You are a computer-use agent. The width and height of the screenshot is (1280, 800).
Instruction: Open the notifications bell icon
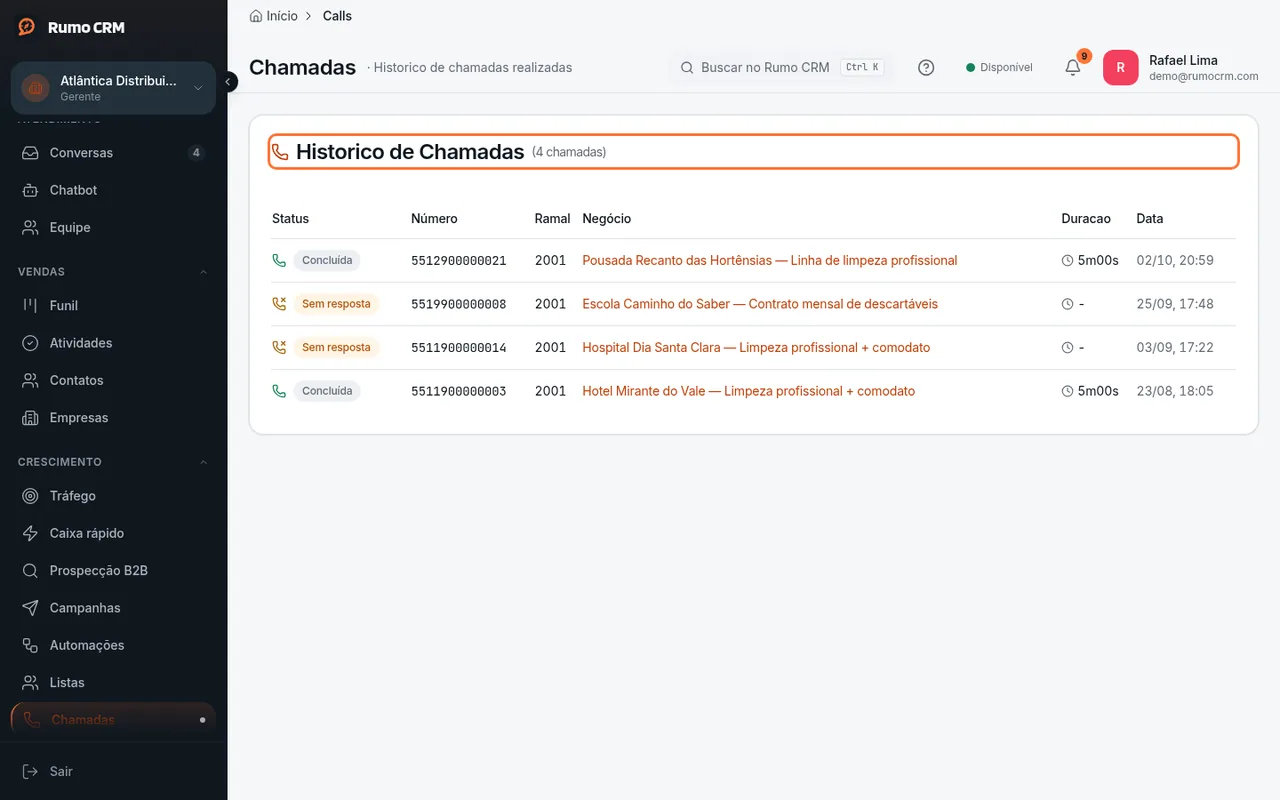1072,67
